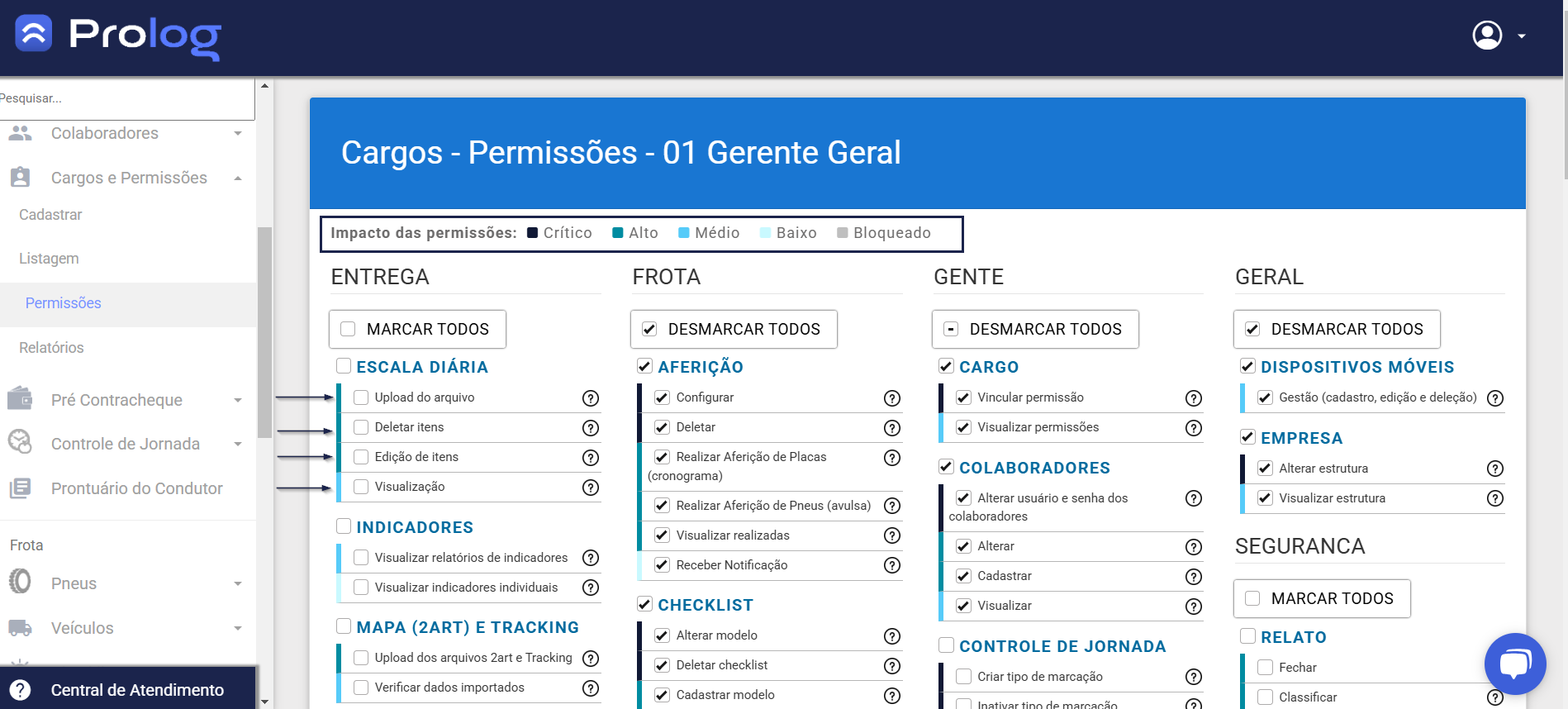
Task: Open the user account avatar menu
Action: [x=1487, y=36]
